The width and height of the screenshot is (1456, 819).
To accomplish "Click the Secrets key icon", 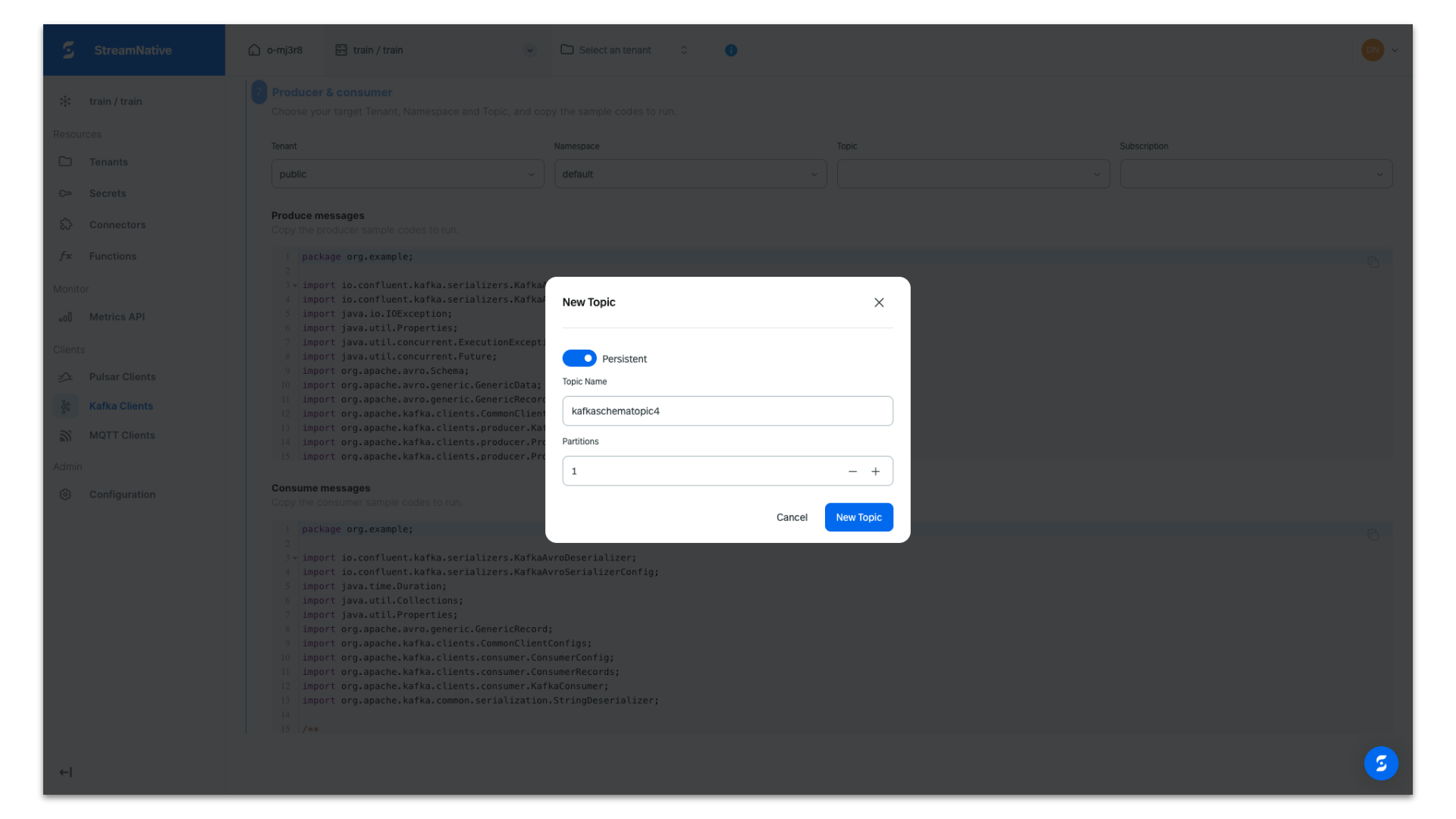I will tap(65, 193).
